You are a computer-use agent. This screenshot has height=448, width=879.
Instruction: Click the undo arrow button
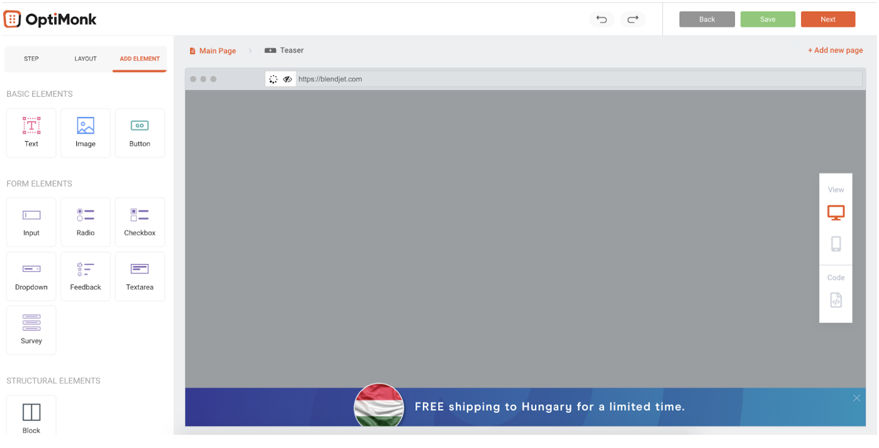click(602, 20)
